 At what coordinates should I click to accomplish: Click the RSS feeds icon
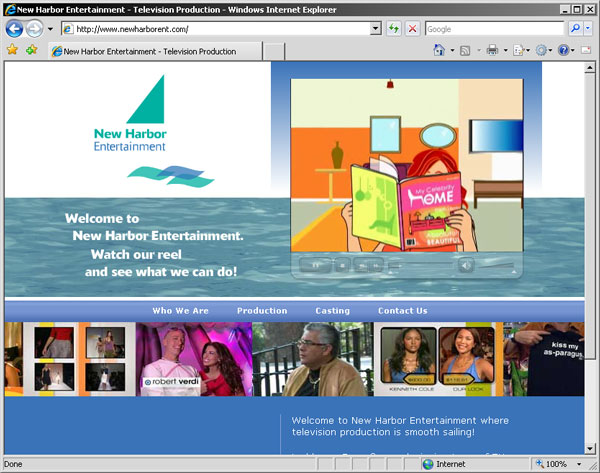coord(465,50)
